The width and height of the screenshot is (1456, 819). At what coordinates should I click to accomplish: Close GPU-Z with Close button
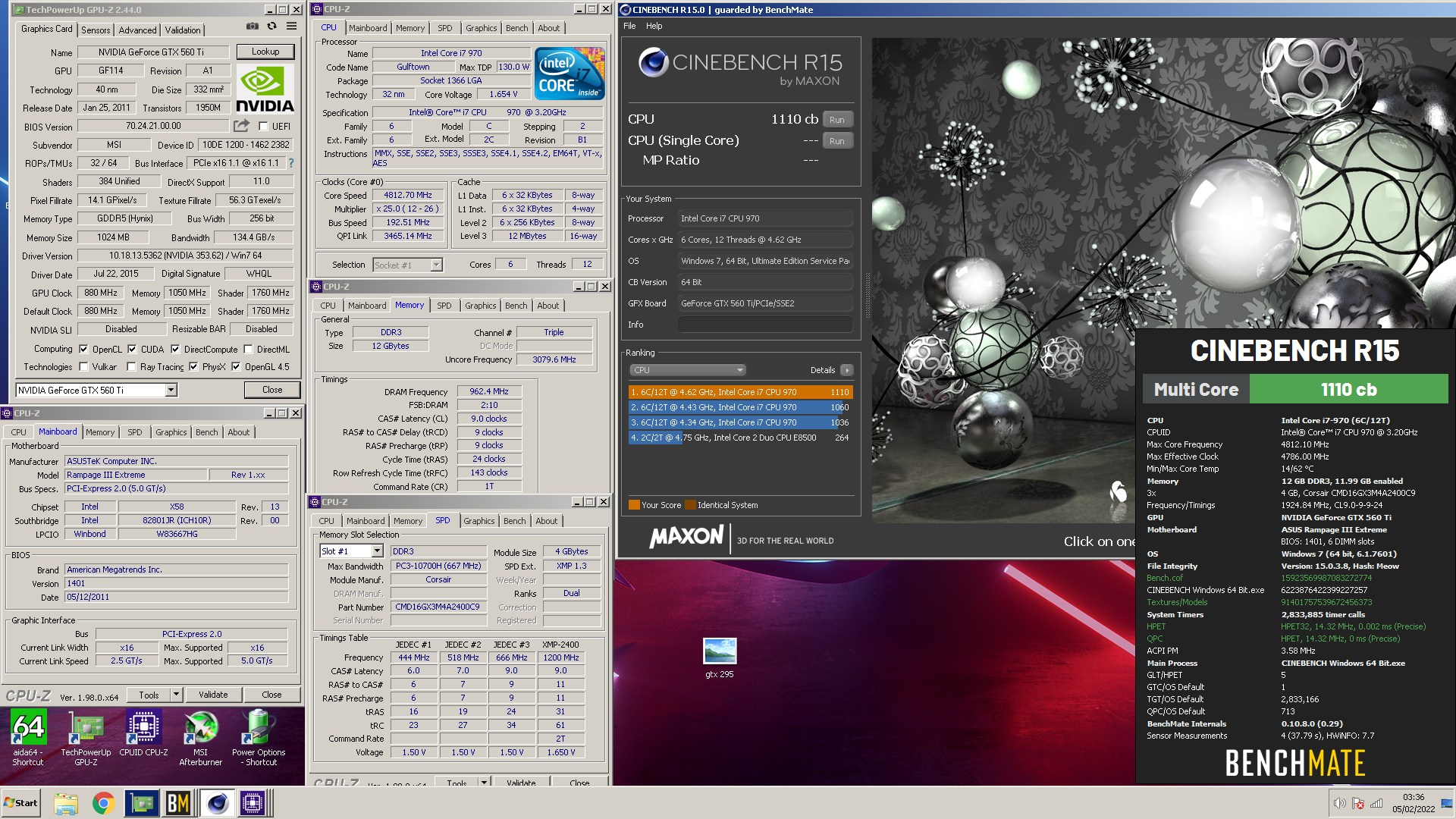(x=272, y=390)
